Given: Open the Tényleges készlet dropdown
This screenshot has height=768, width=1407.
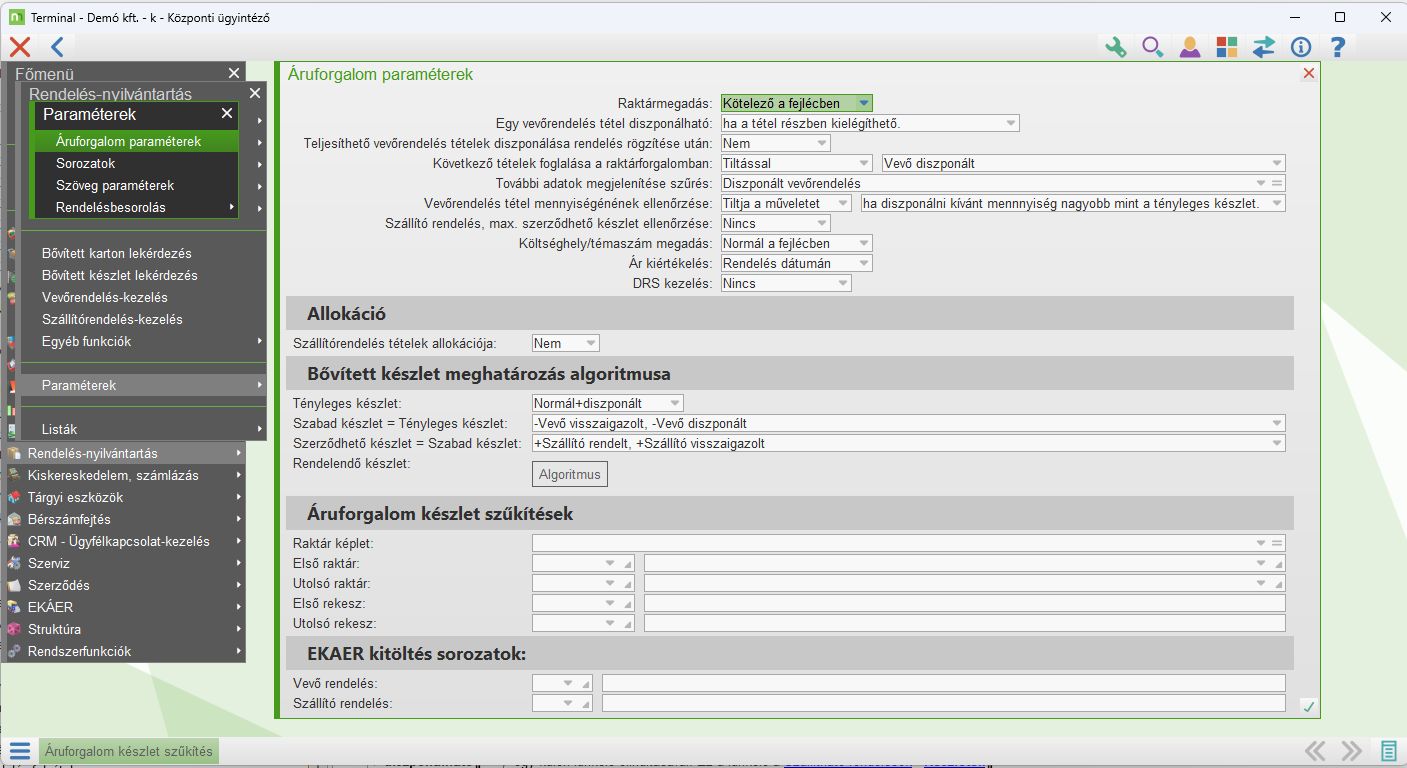Looking at the screenshot, I should [675, 403].
